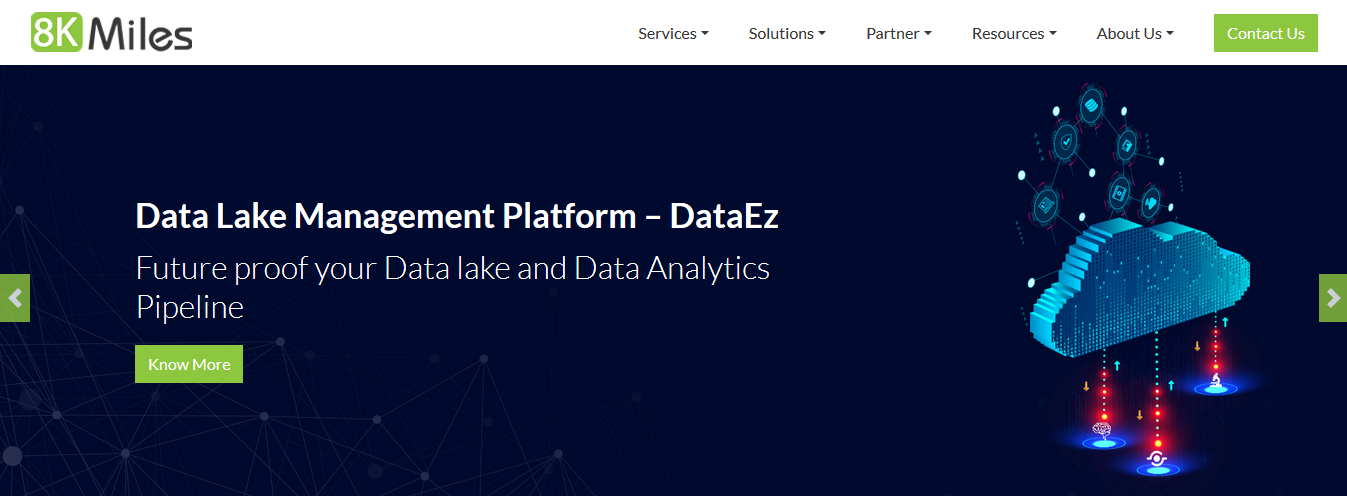Click the Contact Us button
Image resolution: width=1347 pixels, height=496 pixels.
coord(1266,33)
